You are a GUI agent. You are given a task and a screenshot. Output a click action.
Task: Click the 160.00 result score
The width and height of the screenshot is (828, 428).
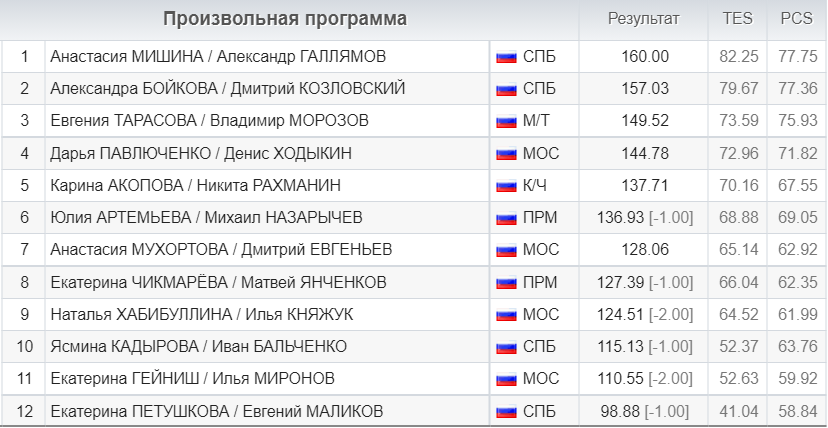tap(644, 57)
